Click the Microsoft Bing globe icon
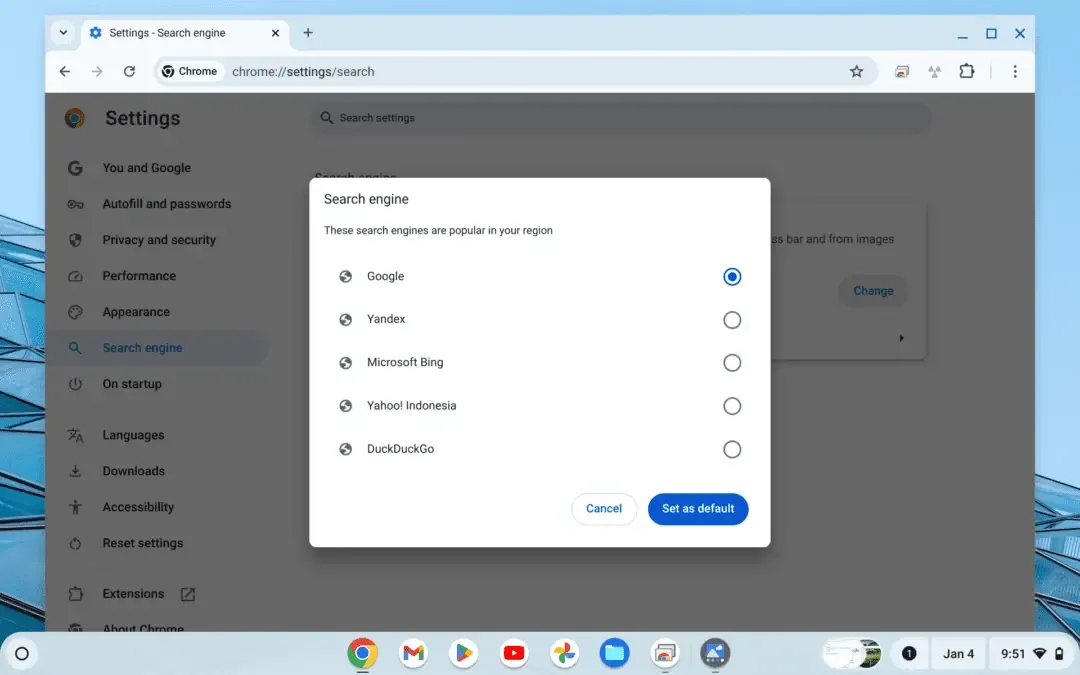Image resolution: width=1080 pixels, height=675 pixels. point(346,362)
